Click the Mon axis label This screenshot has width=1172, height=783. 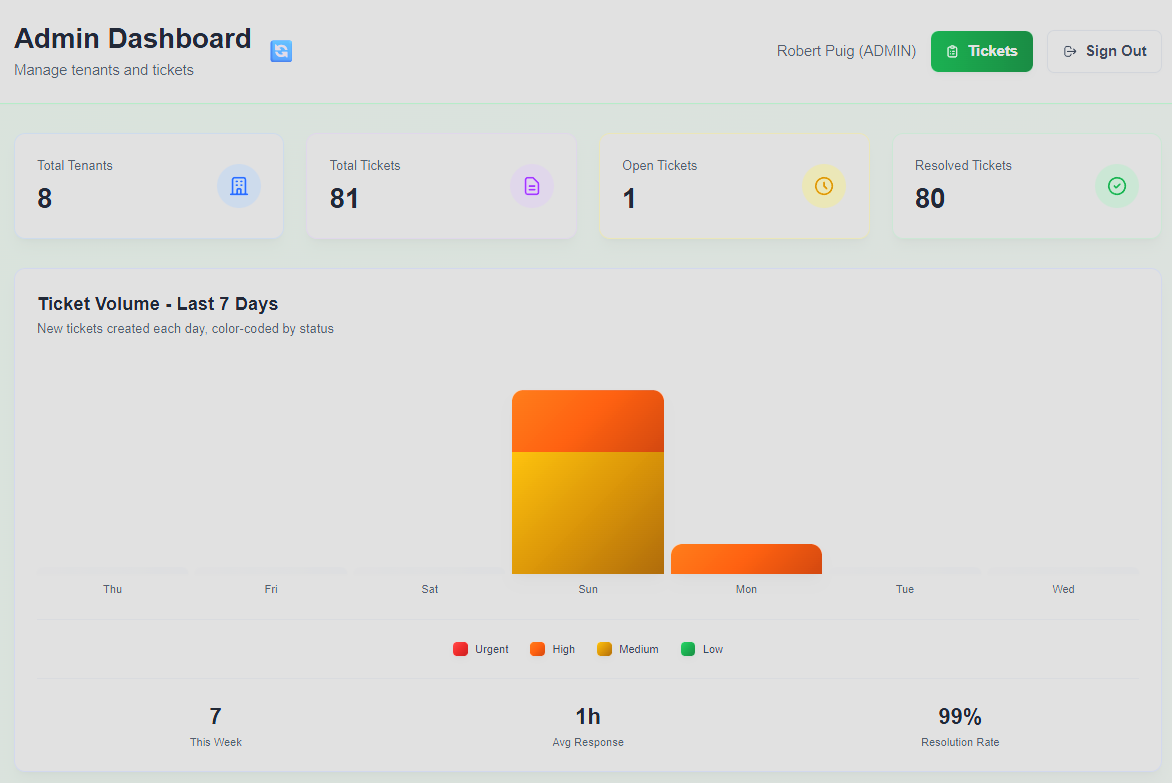pos(746,589)
